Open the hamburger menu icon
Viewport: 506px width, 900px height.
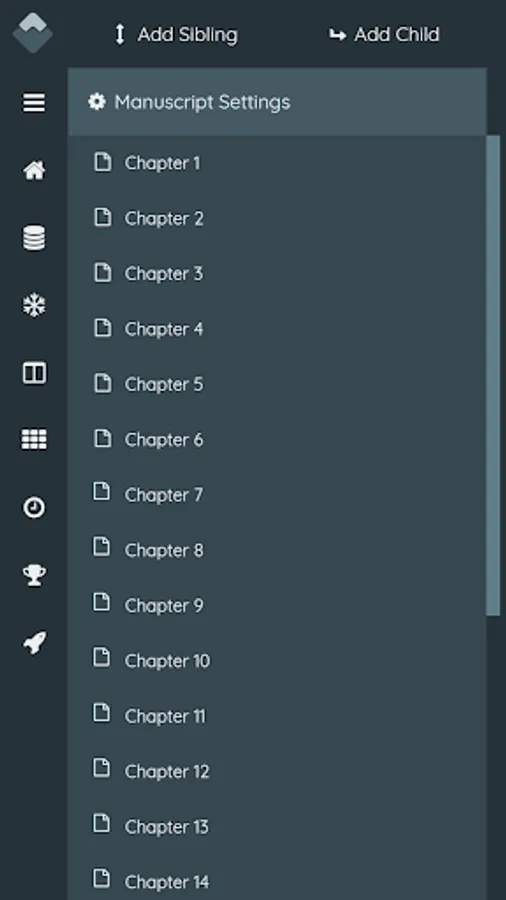click(34, 103)
